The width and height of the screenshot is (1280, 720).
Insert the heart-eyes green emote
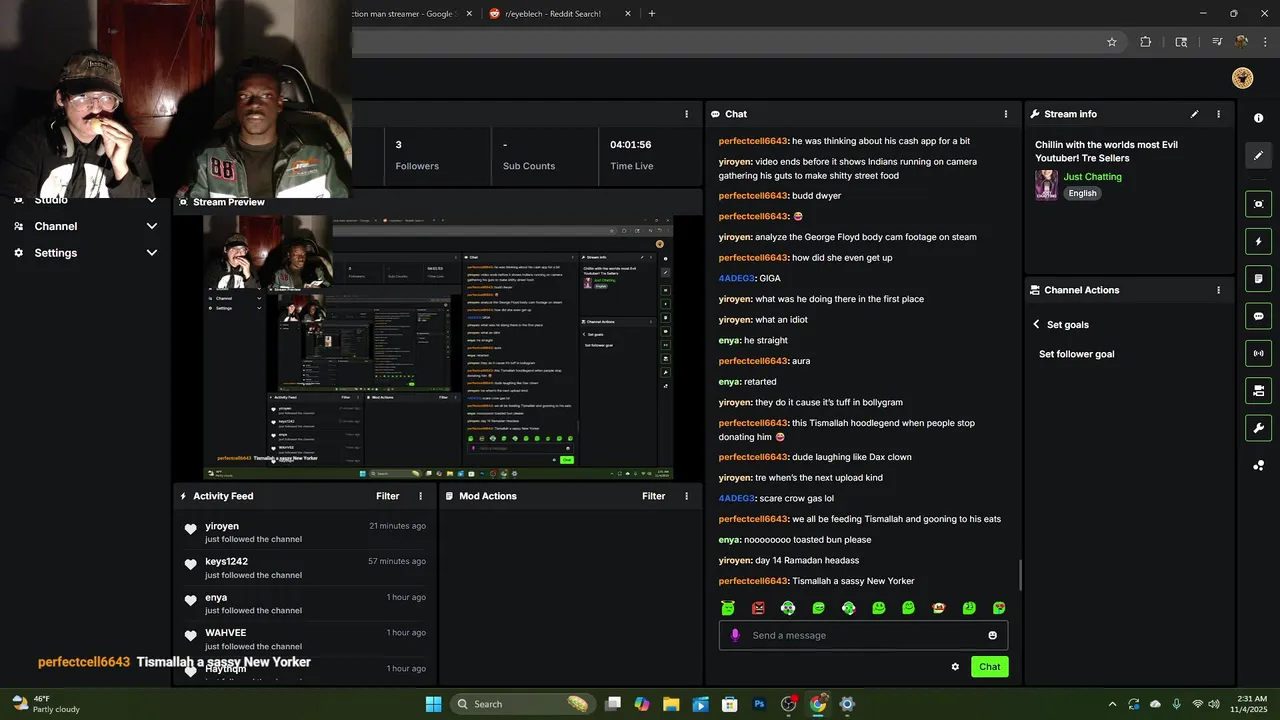coord(999,608)
